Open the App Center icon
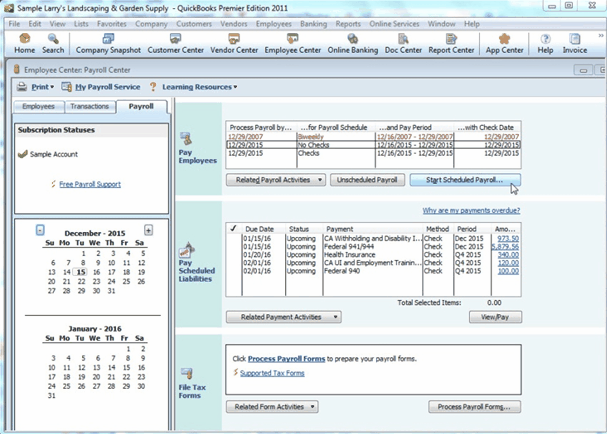Image resolution: width=607 pixels, height=434 pixels. 504,38
